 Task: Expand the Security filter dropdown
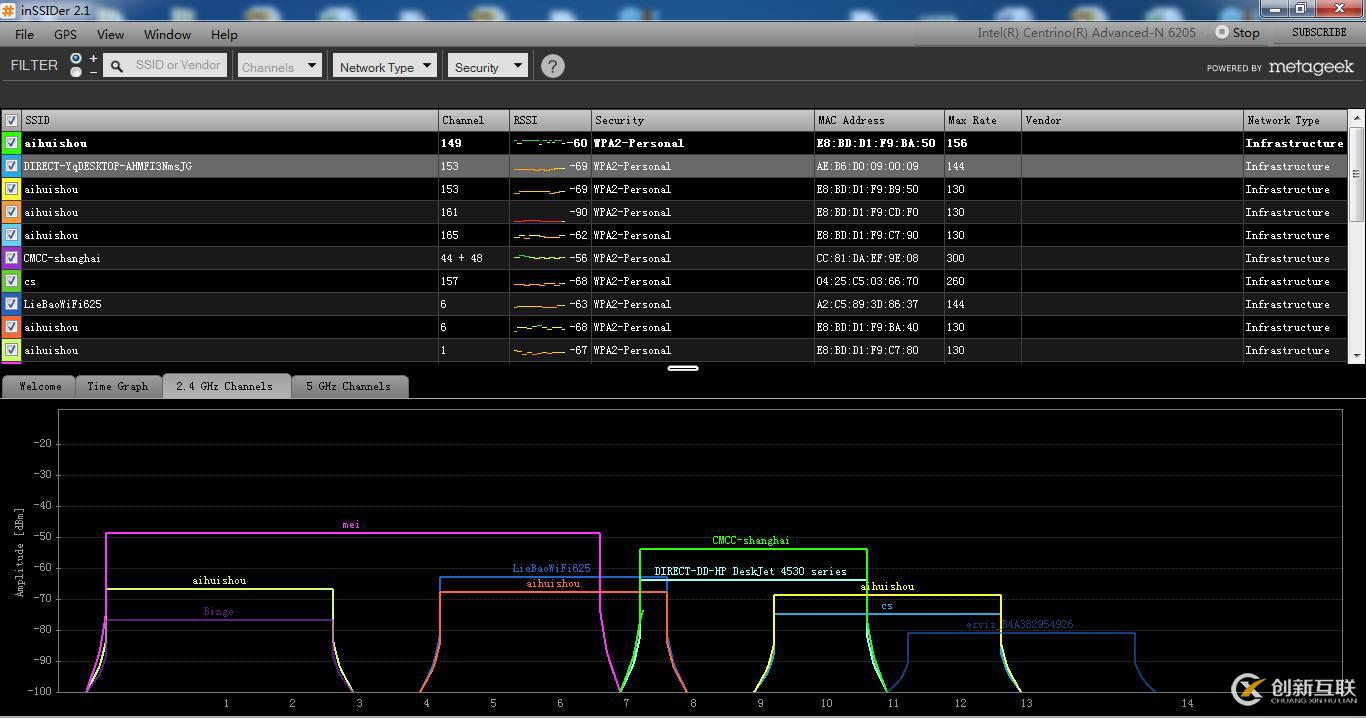[487, 67]
